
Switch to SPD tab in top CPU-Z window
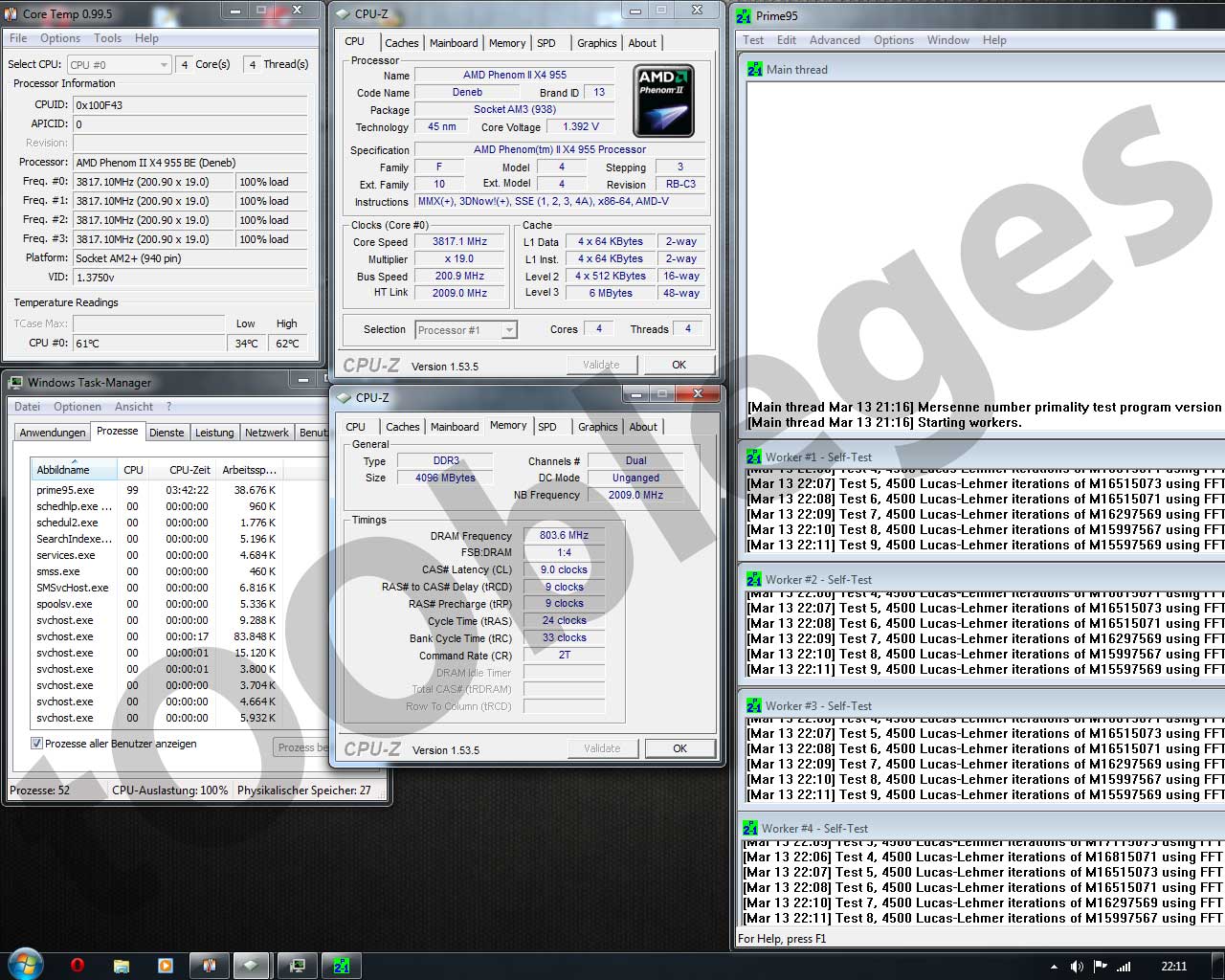pos(546,43)
